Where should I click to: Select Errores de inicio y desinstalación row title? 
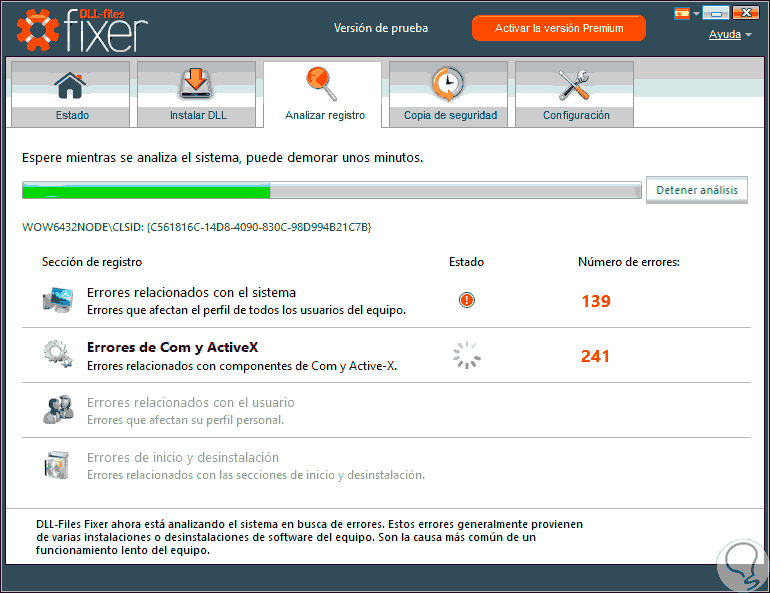point(183,458)
